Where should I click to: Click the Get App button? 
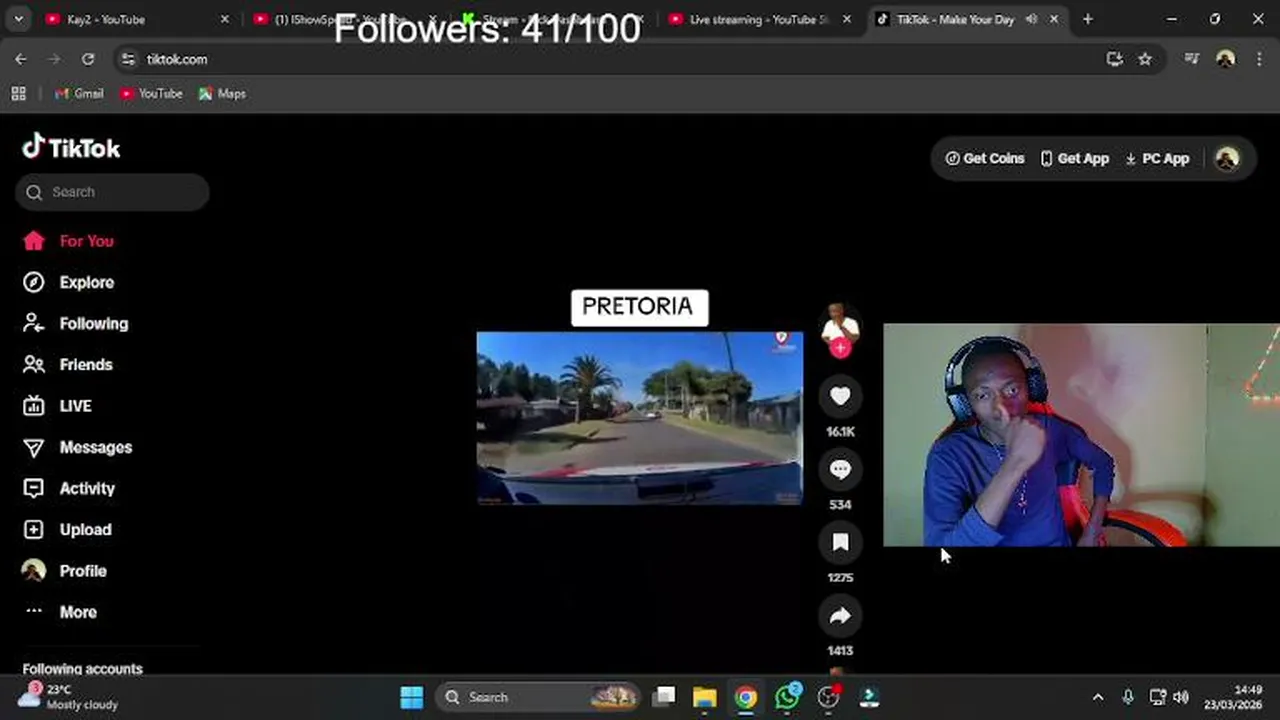(1075, 158)
